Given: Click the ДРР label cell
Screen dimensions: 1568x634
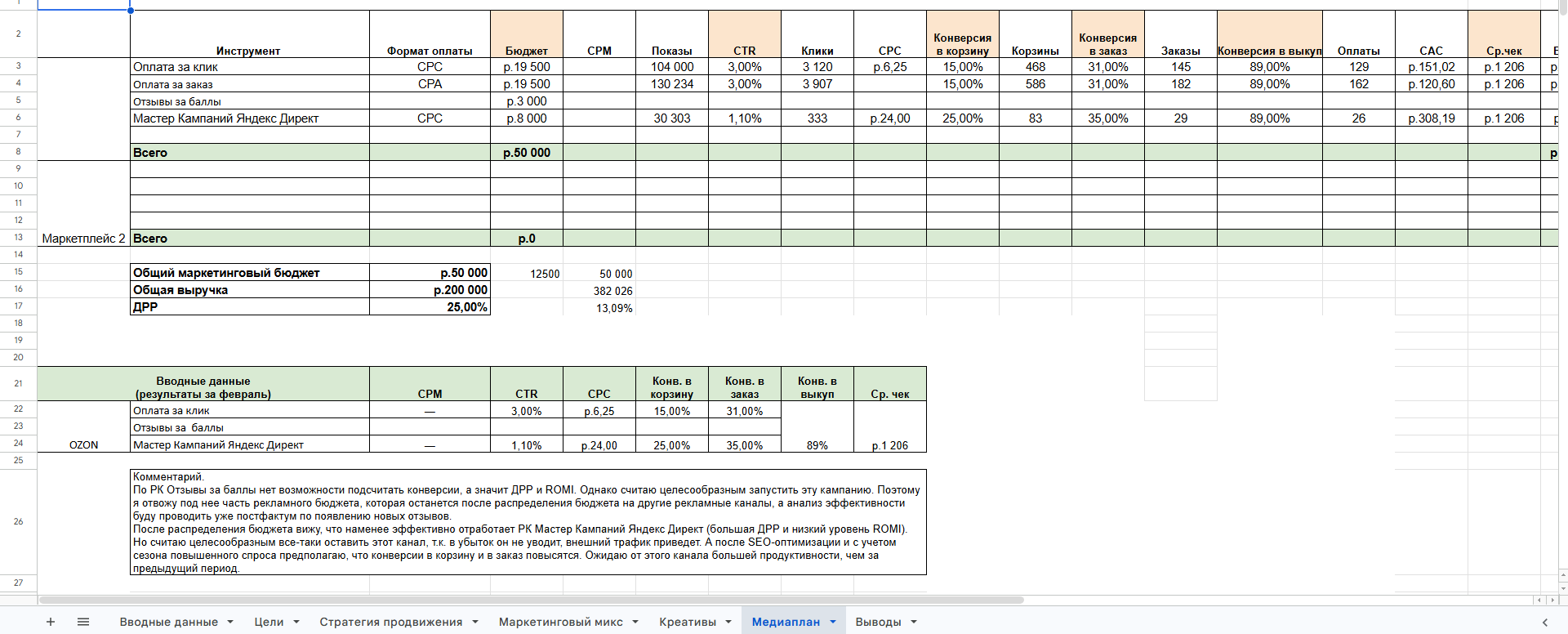Looking at the screenshot, I should (x=249, y=307).
